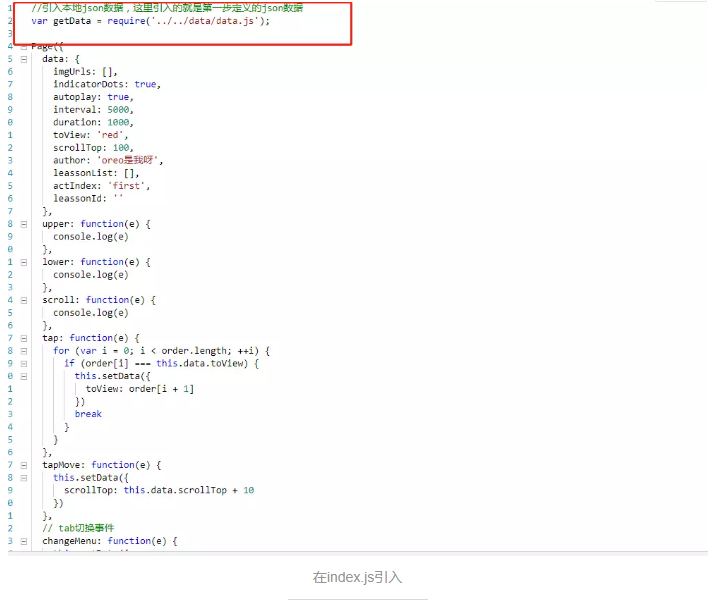Collapse the scroll: function(e) block
Image resolution: width=712 pixels, height=612 pixels.
[22, 300]
